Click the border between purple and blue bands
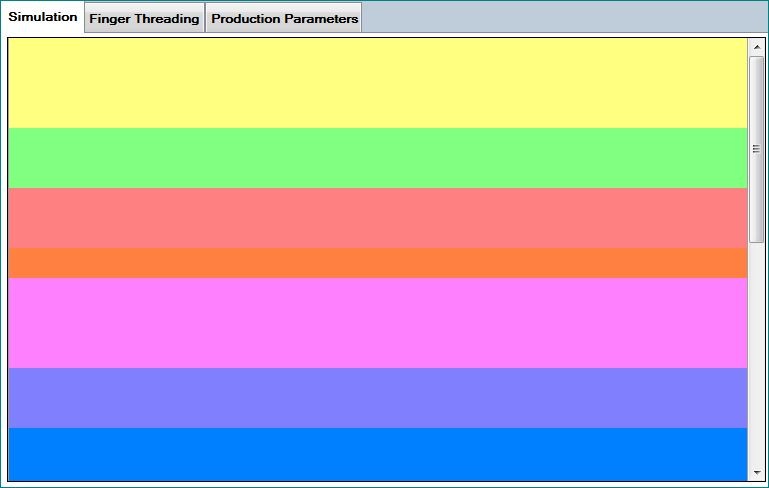 [377, 428]
